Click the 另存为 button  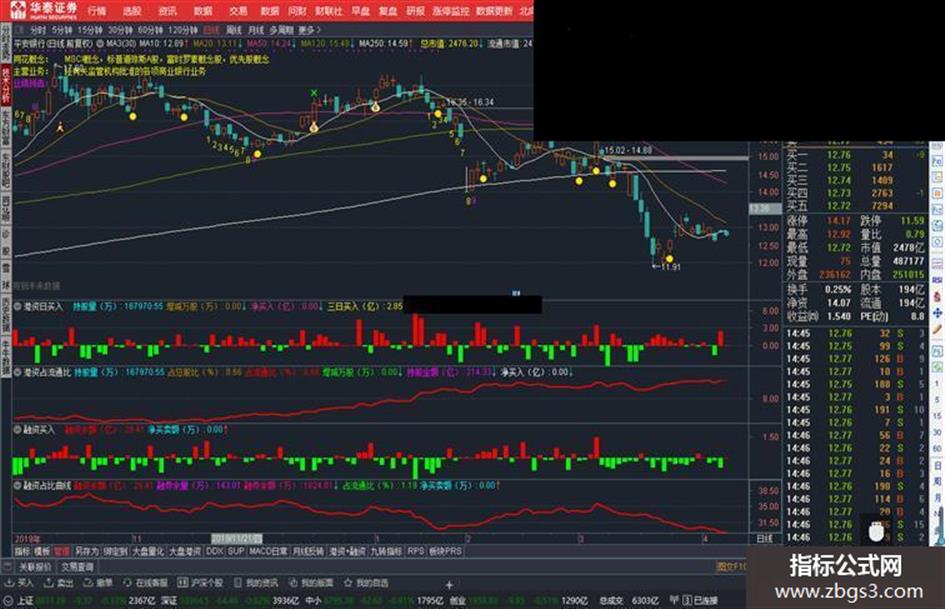click(x=87, y=551)
